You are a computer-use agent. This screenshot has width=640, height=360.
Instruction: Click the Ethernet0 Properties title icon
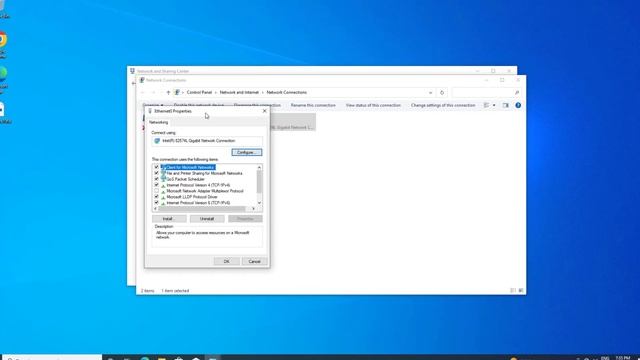pos(150,111)
